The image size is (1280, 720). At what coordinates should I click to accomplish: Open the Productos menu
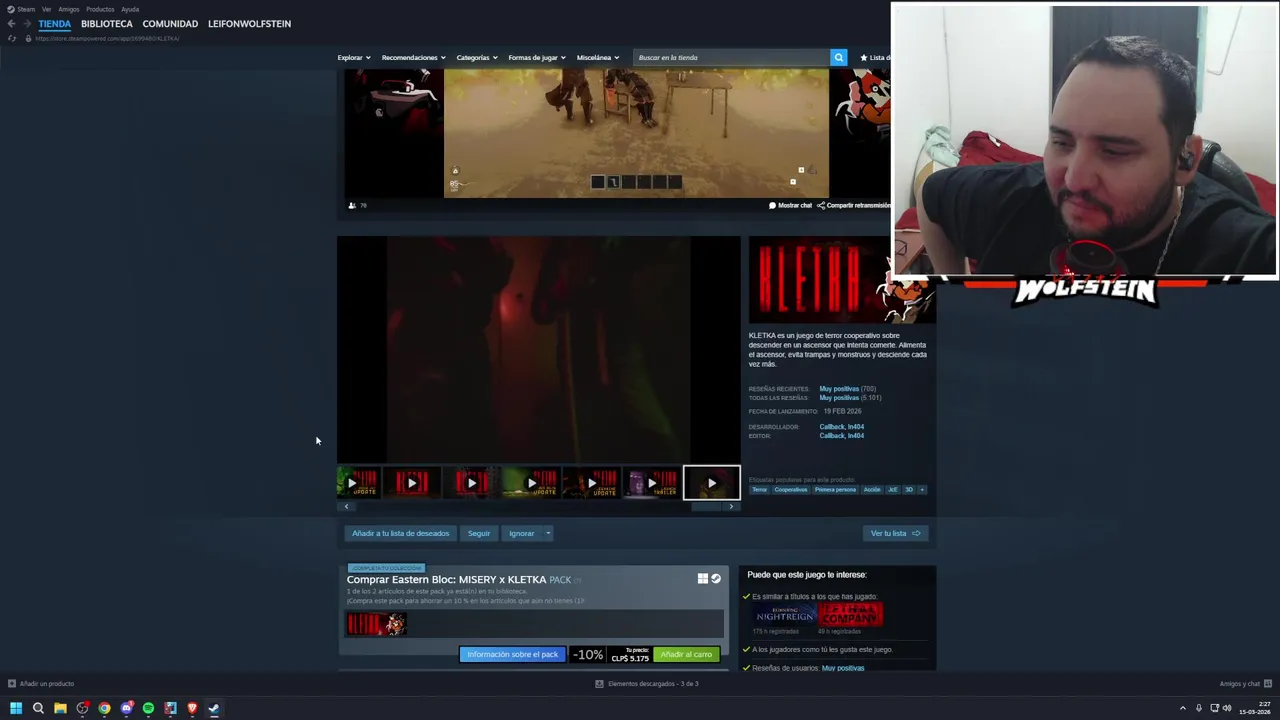pyautogui.click(x=100, y=9)
